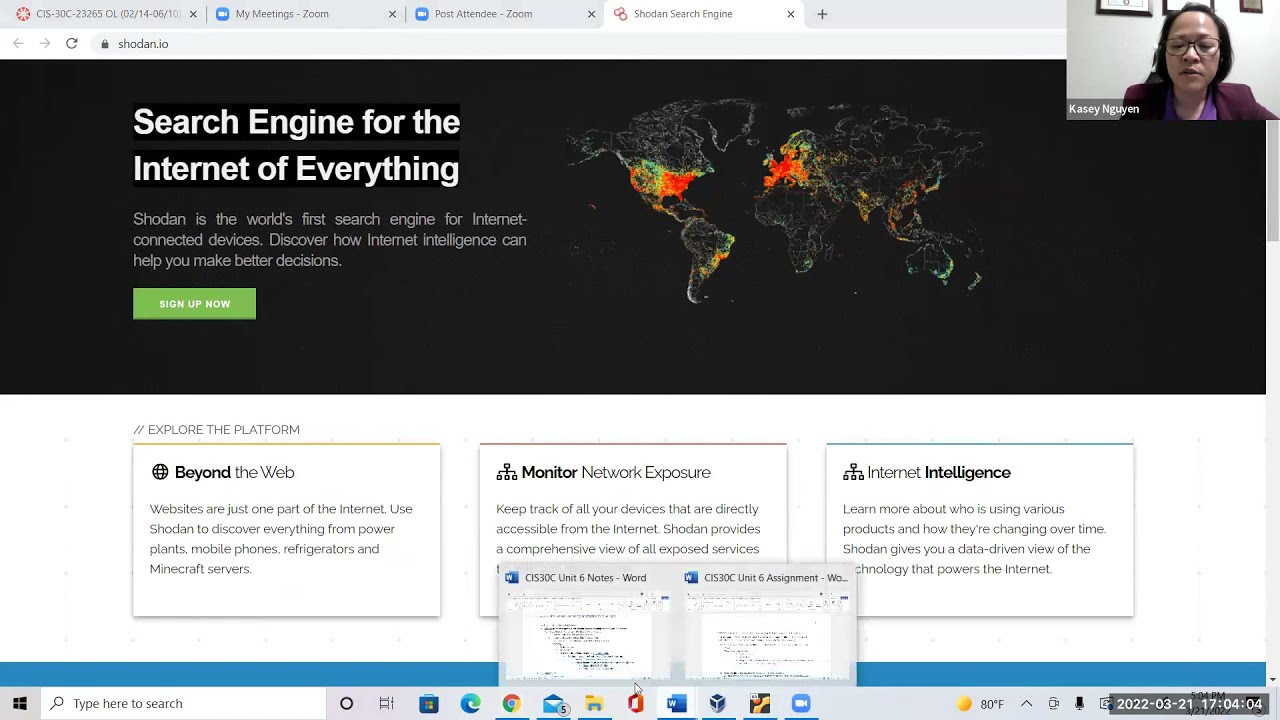Go back in browser history

pos(18,44)
